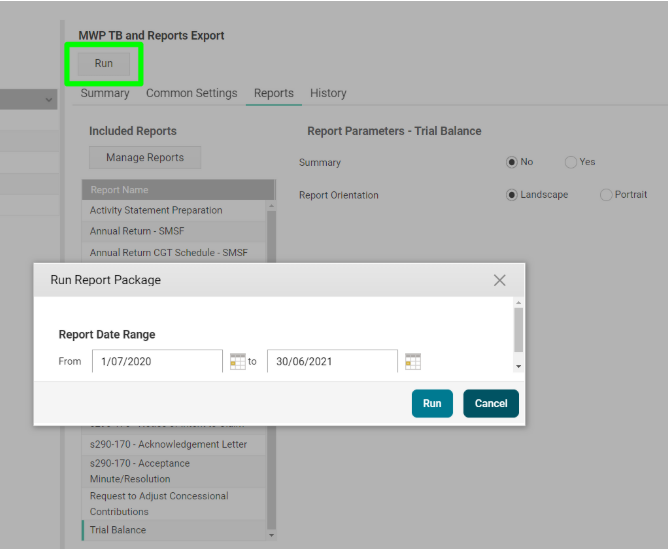Switch to the History tab
The width and height of the screenshot is (668, 549).
[x=328, y=93]
